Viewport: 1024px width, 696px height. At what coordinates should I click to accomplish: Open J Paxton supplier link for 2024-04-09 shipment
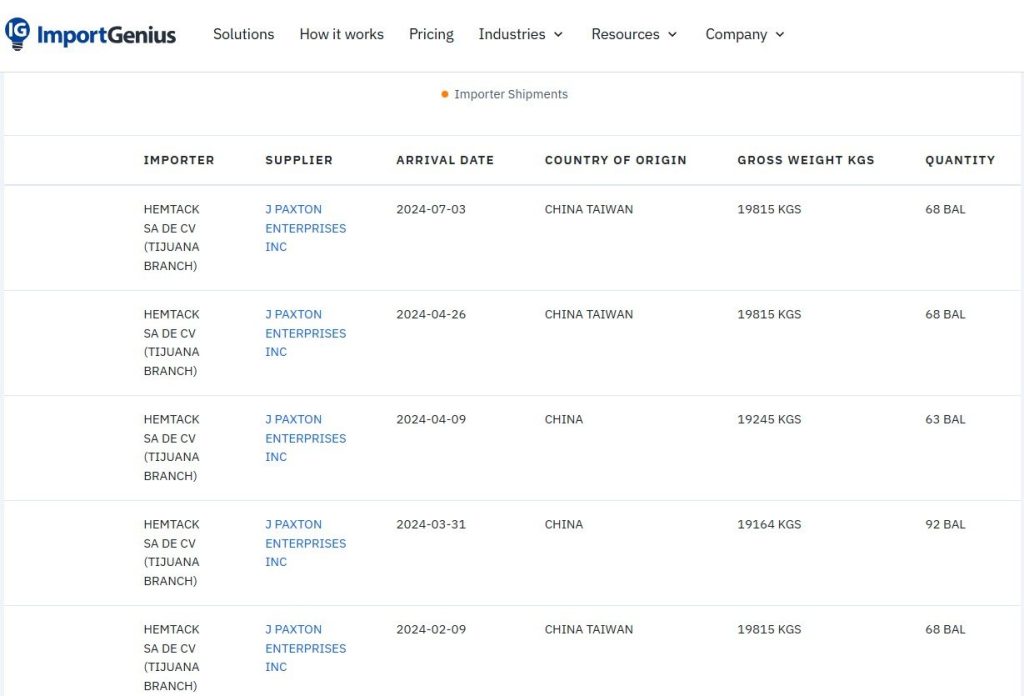305,438
